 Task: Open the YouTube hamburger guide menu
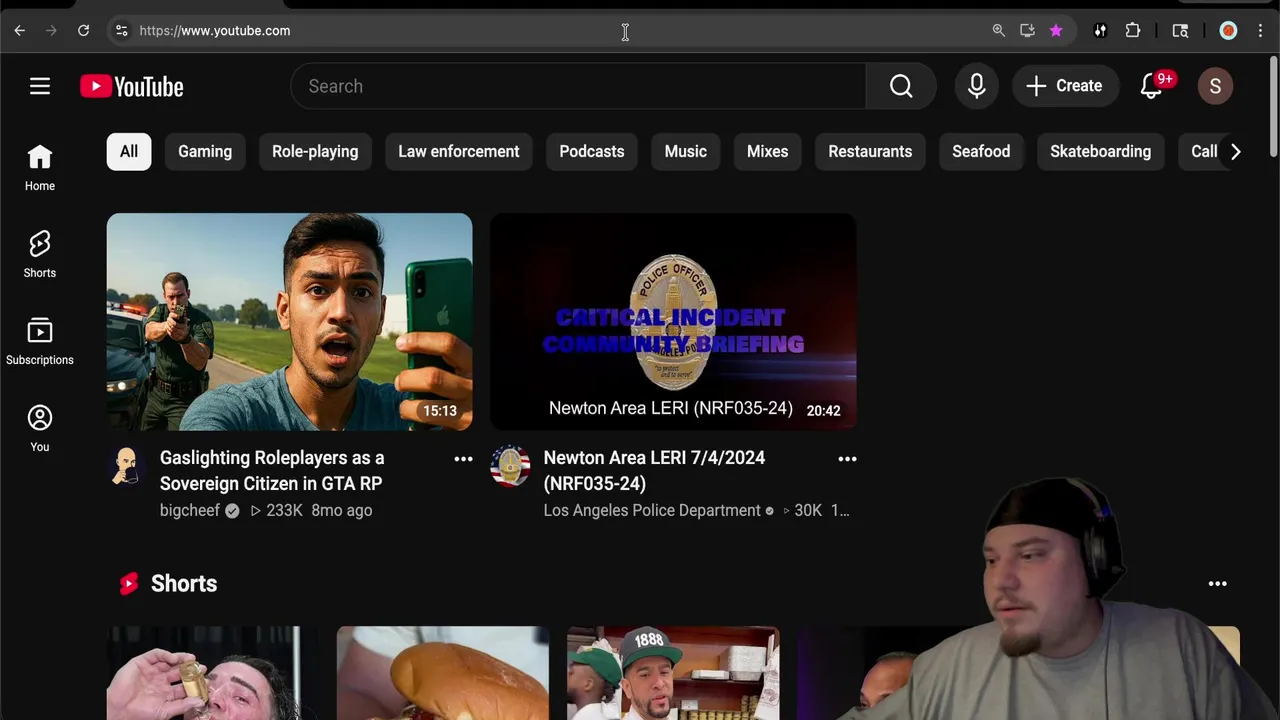pos(40,86)
